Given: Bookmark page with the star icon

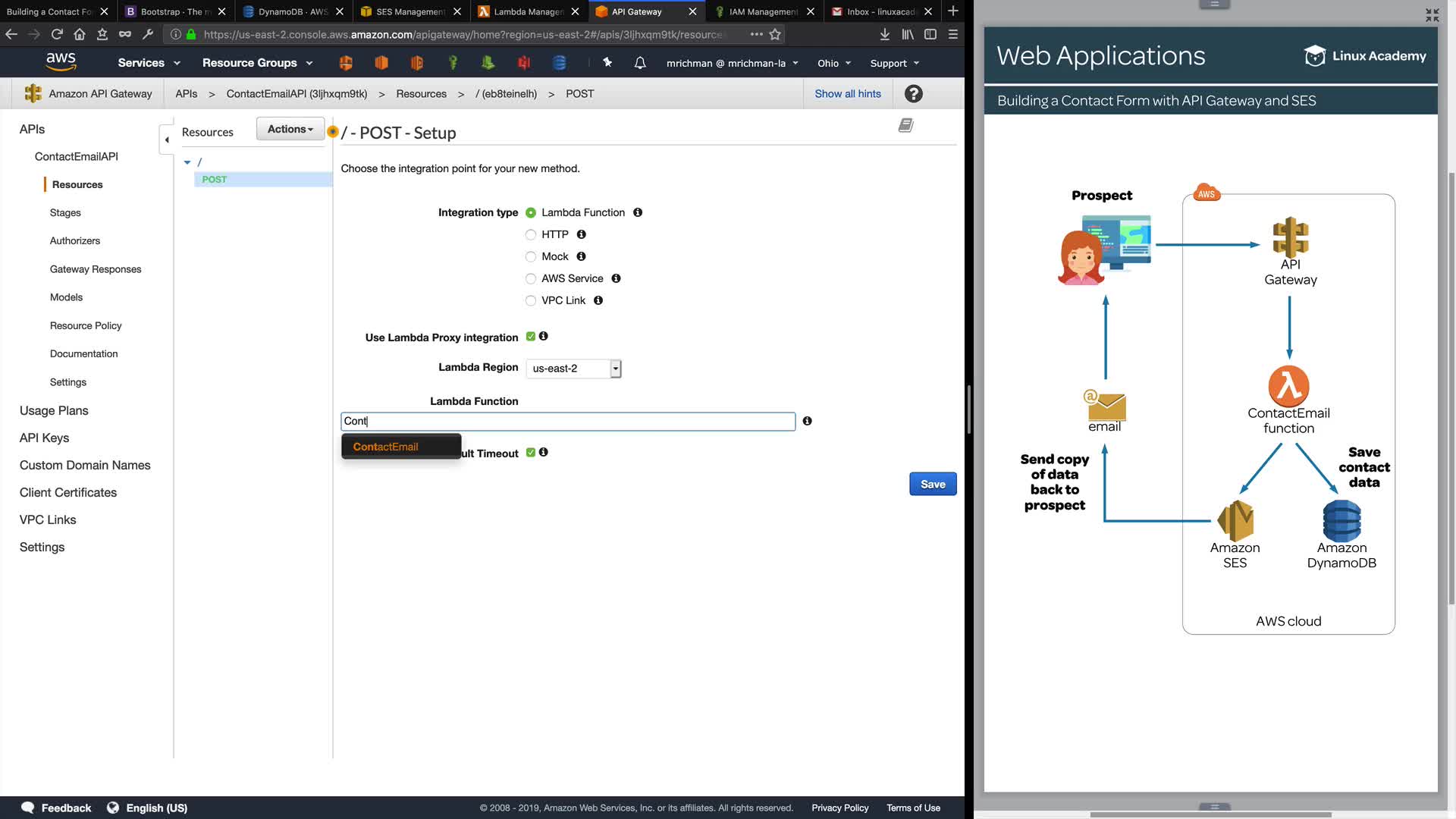Looking at the screenshot, I should coord(775,34).
